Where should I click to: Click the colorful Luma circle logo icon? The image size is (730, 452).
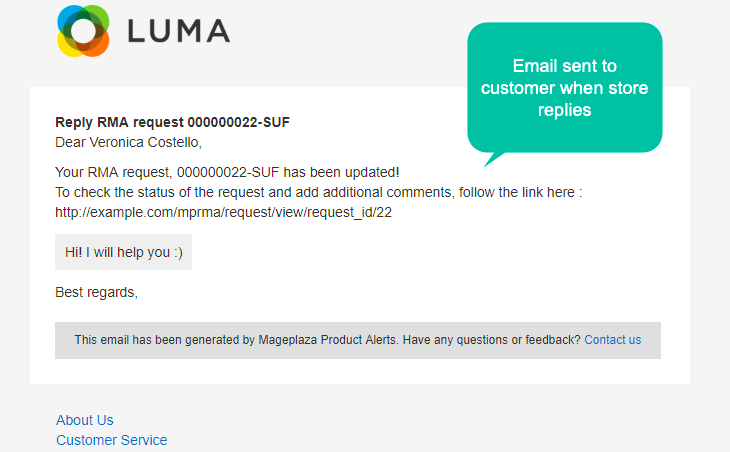pyautogui.click(x=83, y=31)
